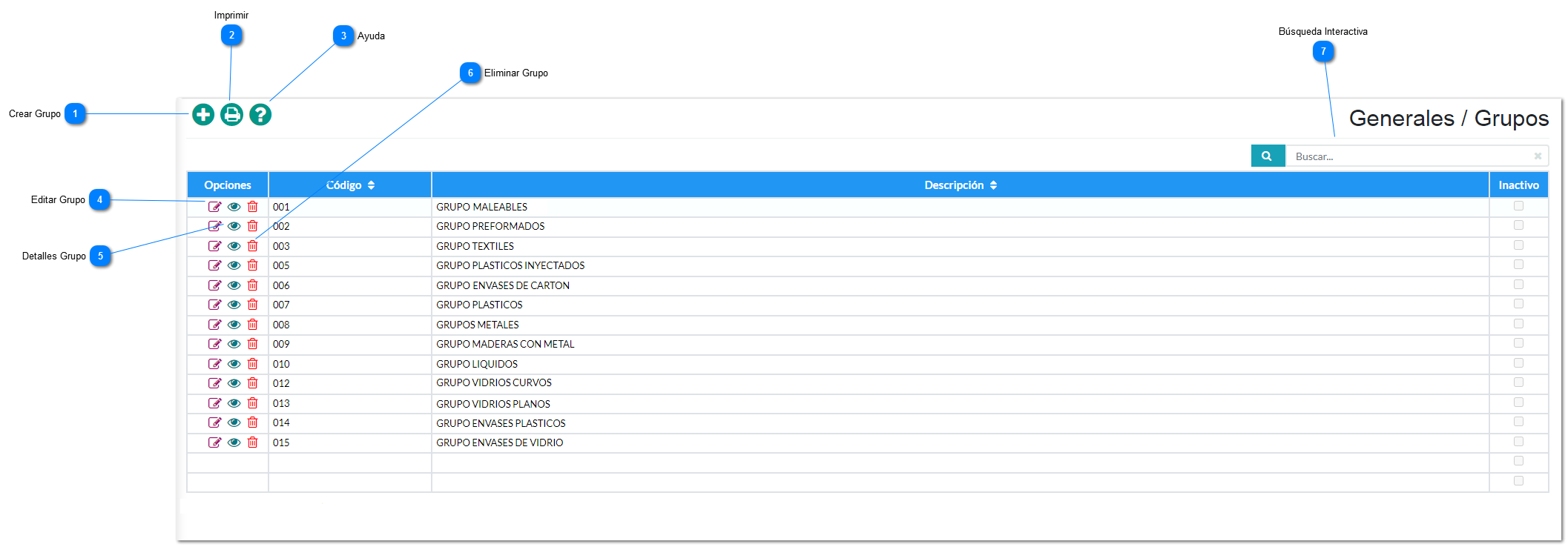Click the Imprimir printer icon
The height and width of the screenshot is (547, 1568).
(231, 114)
